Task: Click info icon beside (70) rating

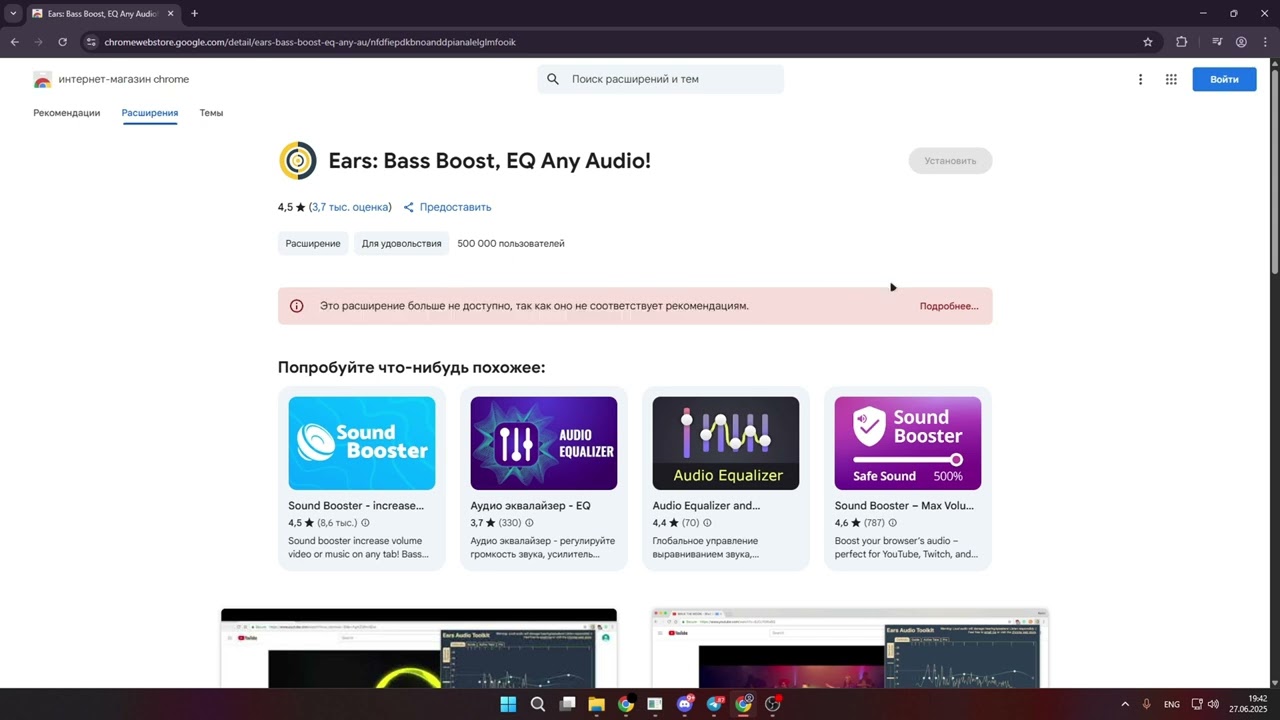Action: pos(707,523)
